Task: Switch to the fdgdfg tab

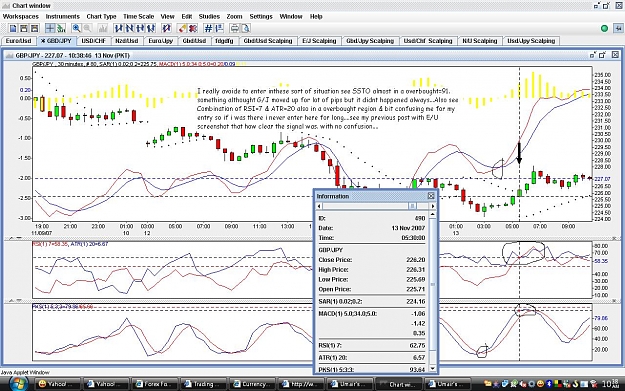Action: pyautogui.click(x=224, y=41)
